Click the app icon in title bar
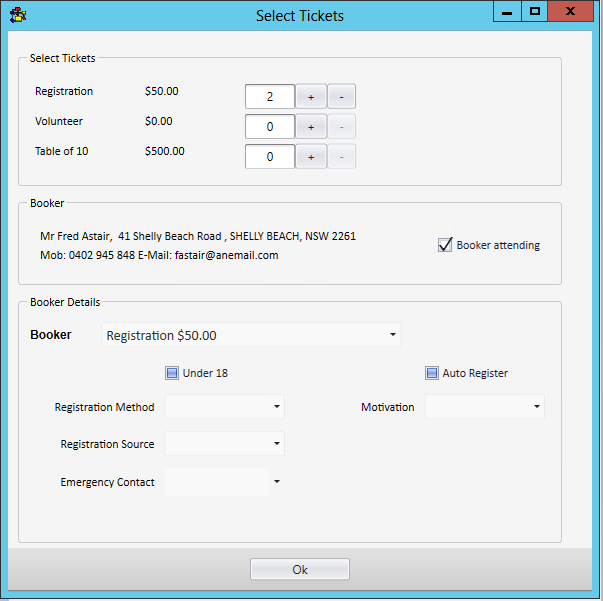 [17, 14]
